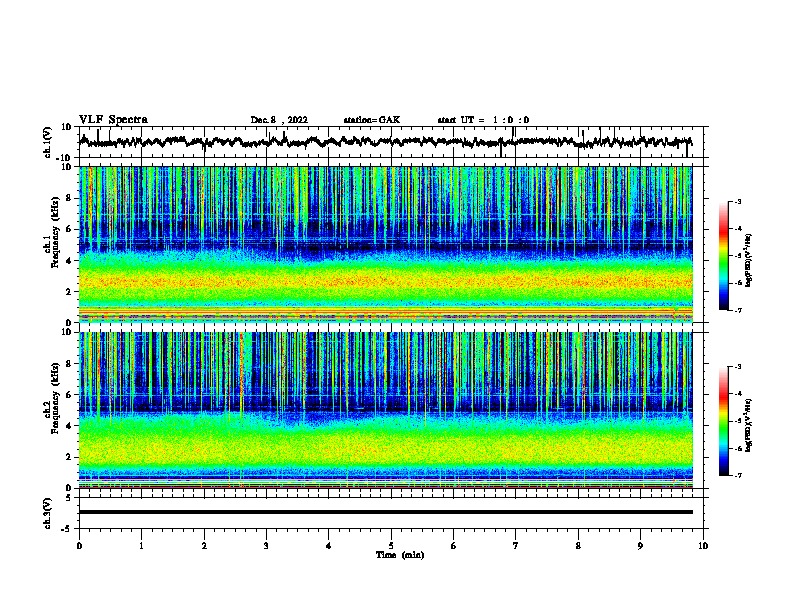Click the ch.2 spectrogram panel
The height and width of the screenshot is (612, 792).
point(386,410)
